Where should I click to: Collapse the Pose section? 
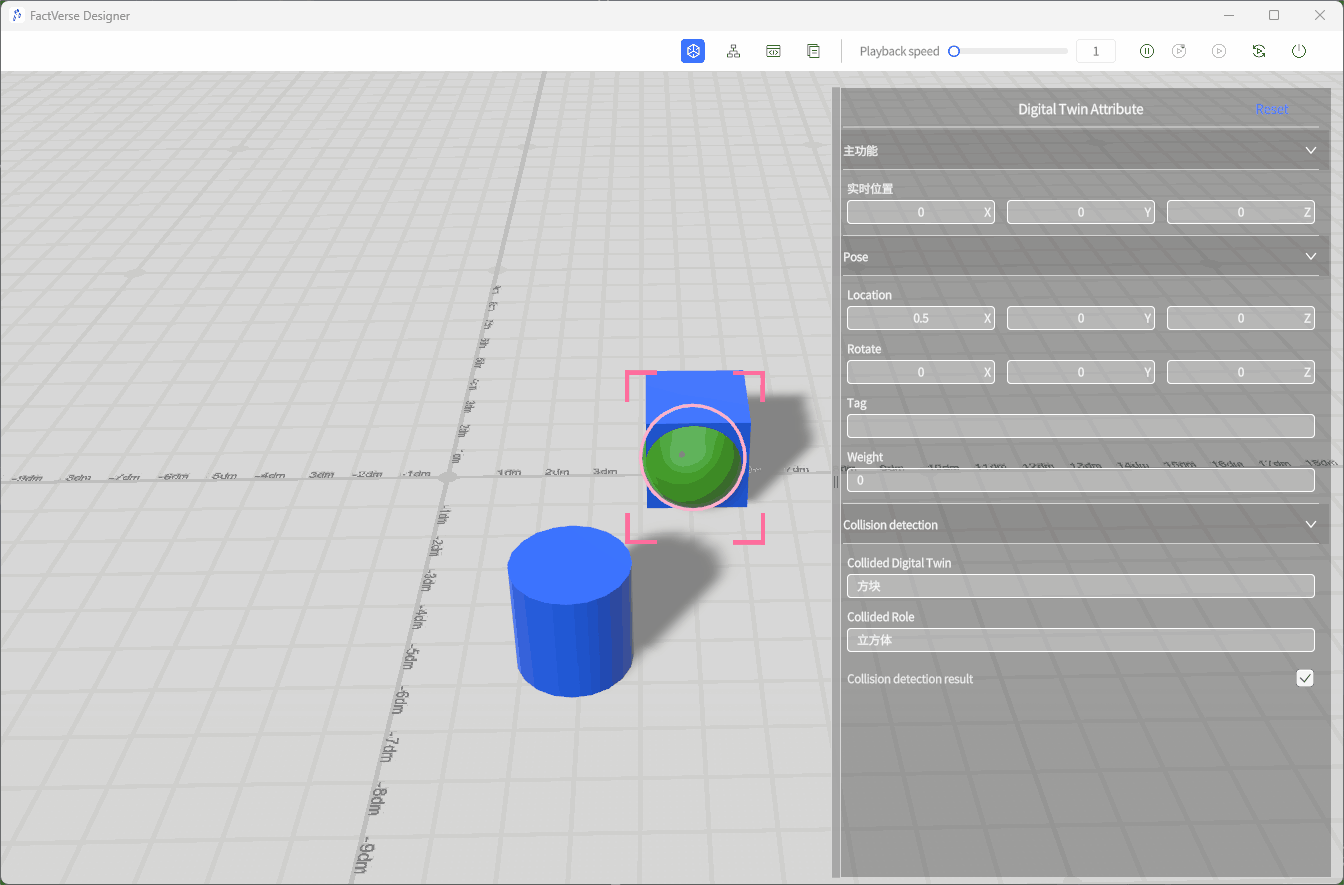(x=1310, y=256)
